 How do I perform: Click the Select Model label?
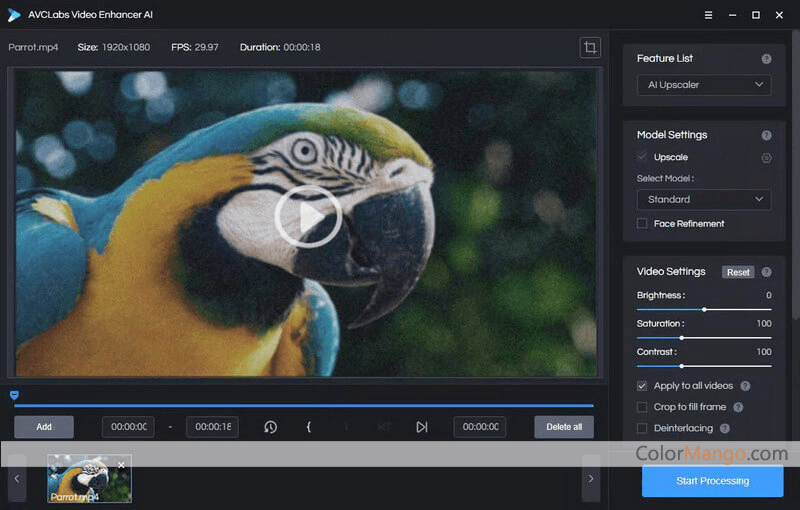[x=665, y=178]
